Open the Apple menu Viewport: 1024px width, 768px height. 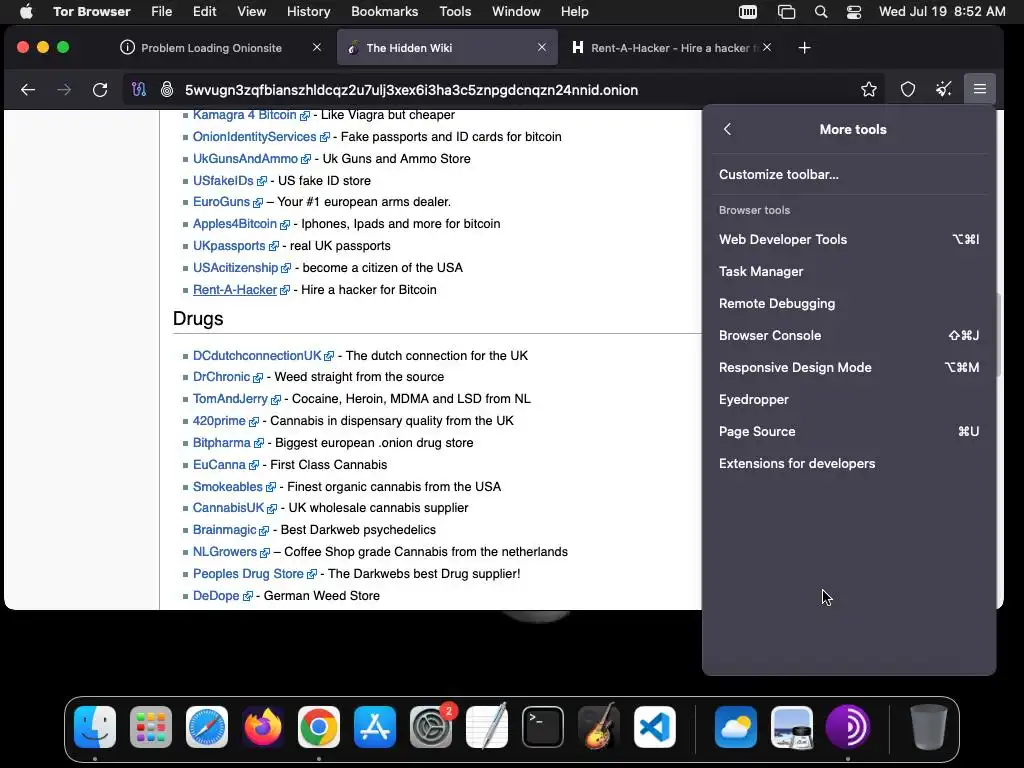click(x=26, y=12)
